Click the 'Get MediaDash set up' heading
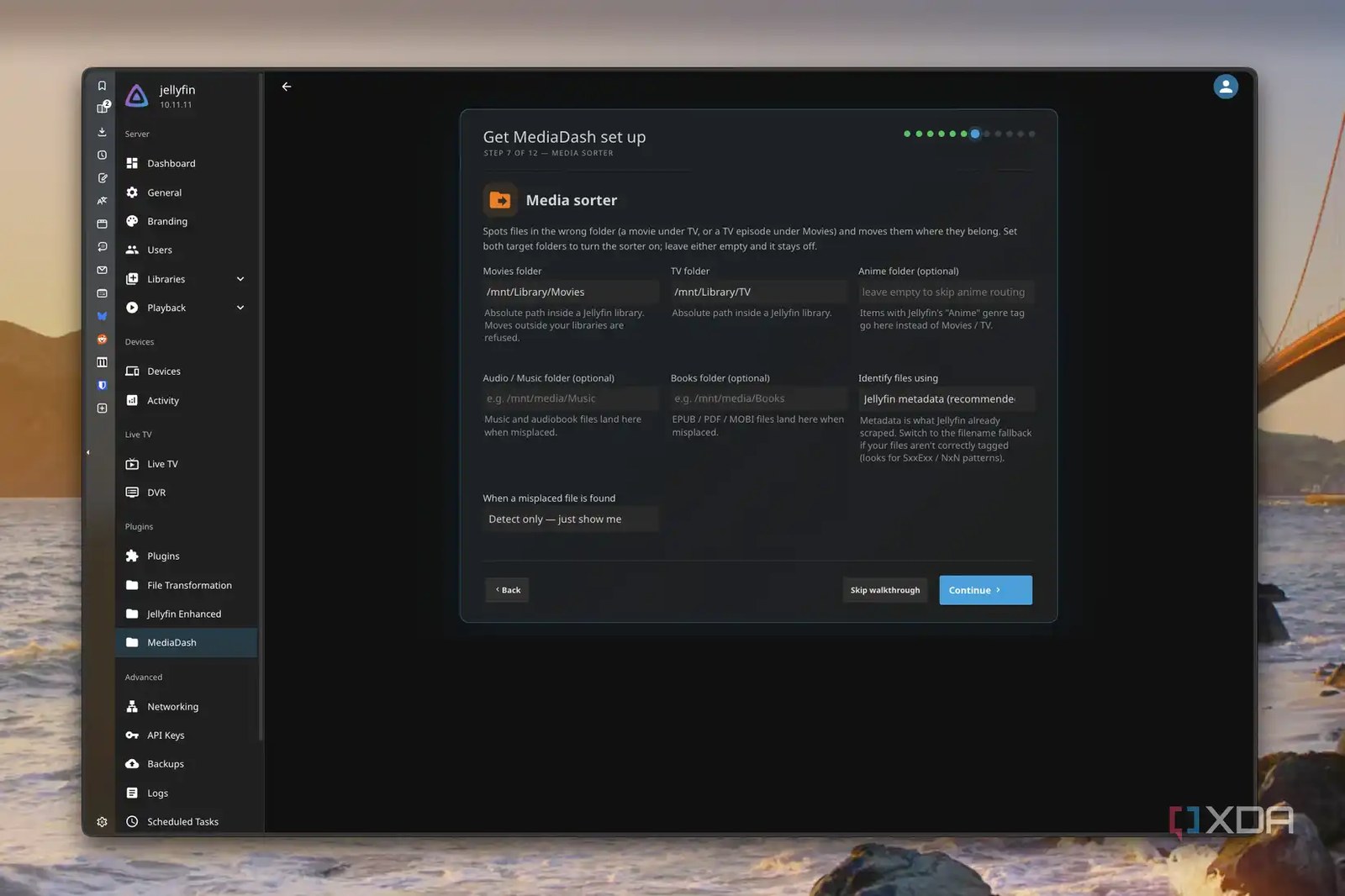This screenshot has height=896, width=1345. (564, 137)
